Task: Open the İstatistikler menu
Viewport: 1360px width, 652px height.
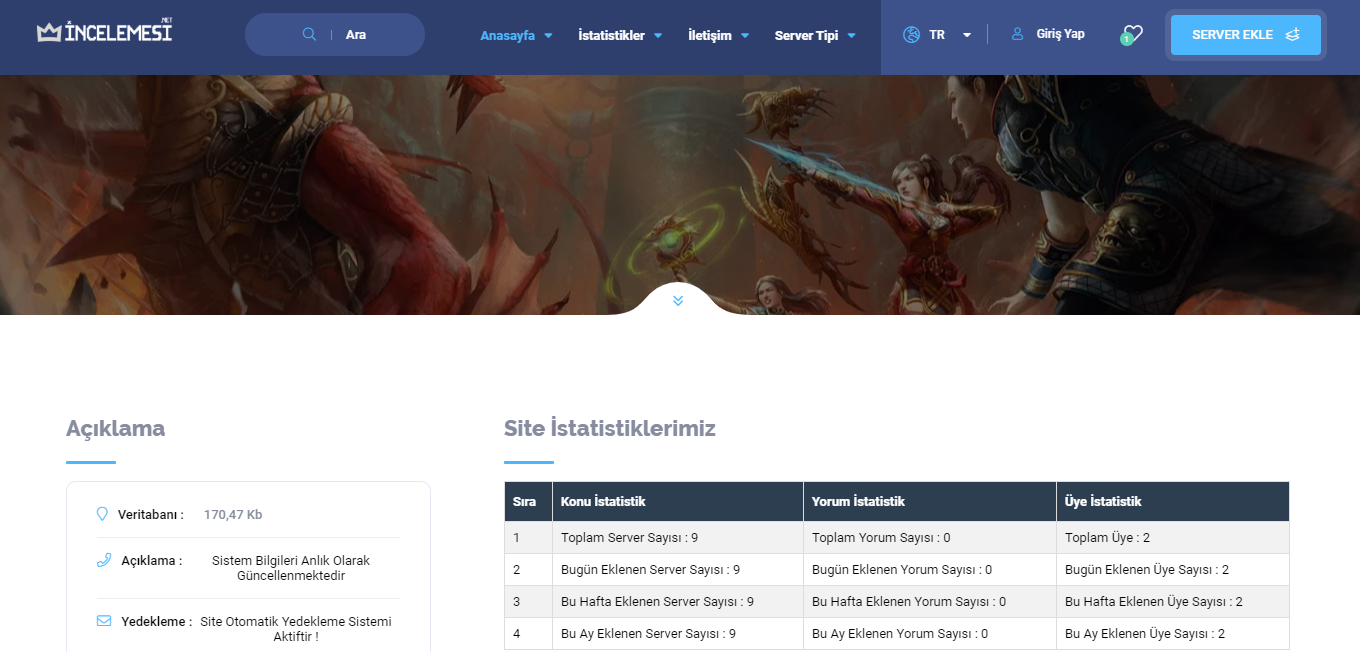Action: [x=611, y=35]
